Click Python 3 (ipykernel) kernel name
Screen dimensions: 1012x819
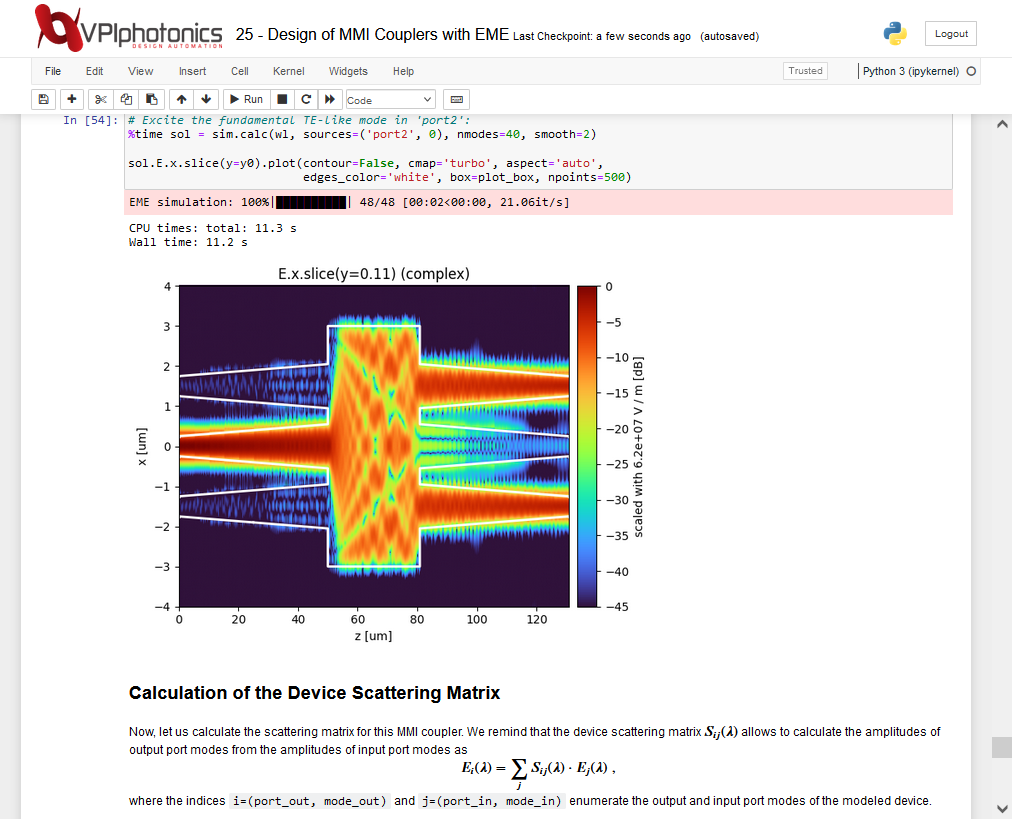(x=911, y=71)
